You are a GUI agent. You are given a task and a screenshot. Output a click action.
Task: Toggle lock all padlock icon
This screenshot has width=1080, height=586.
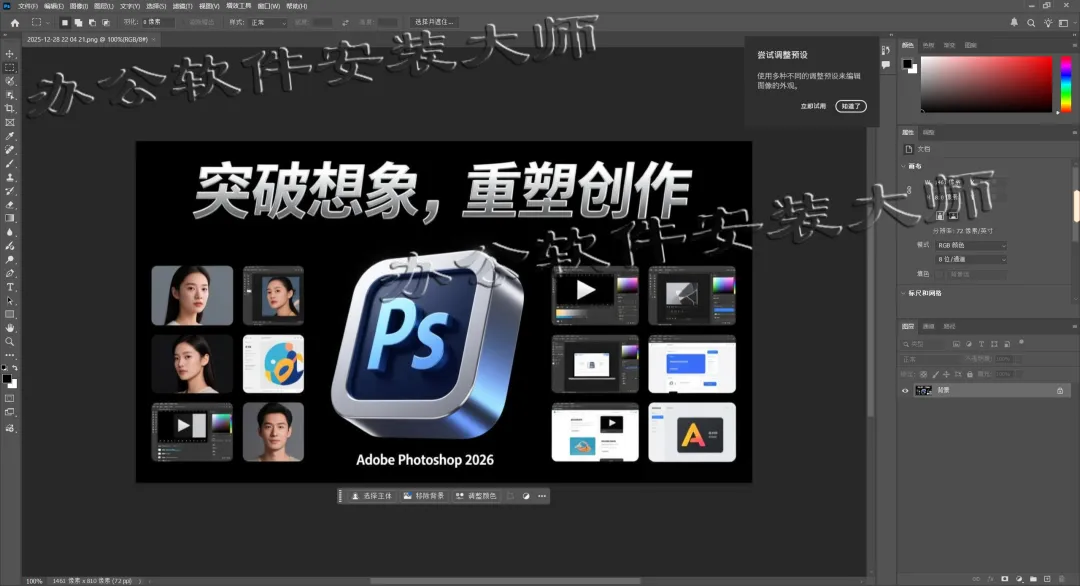(x=970, y=375)
